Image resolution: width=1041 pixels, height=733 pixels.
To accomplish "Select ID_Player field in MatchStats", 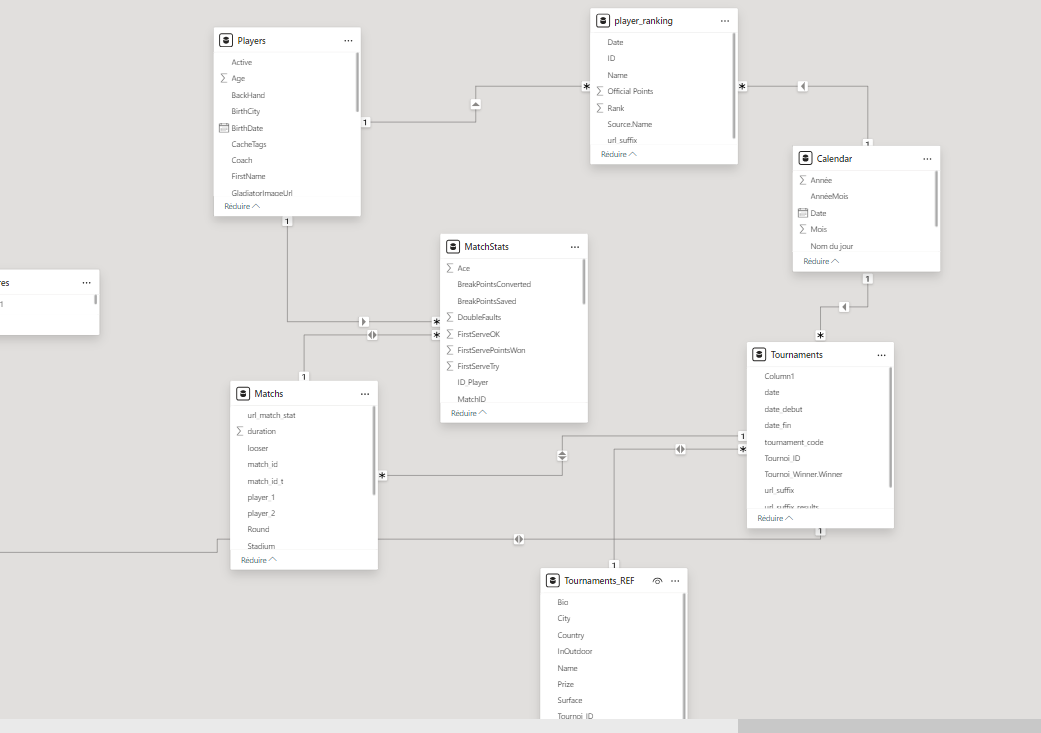I will (472, 382).
